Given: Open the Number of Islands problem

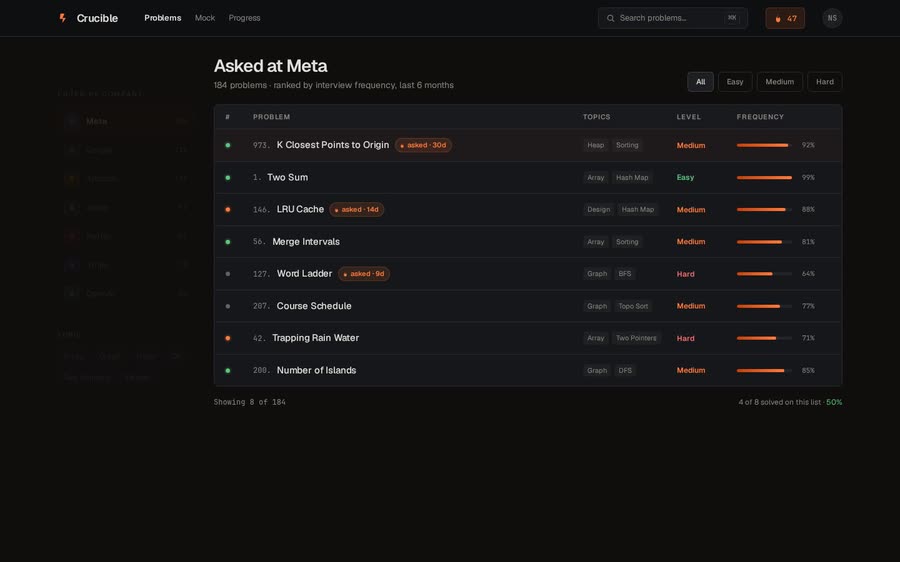Looking at the screenshot, I should point(316,370).
